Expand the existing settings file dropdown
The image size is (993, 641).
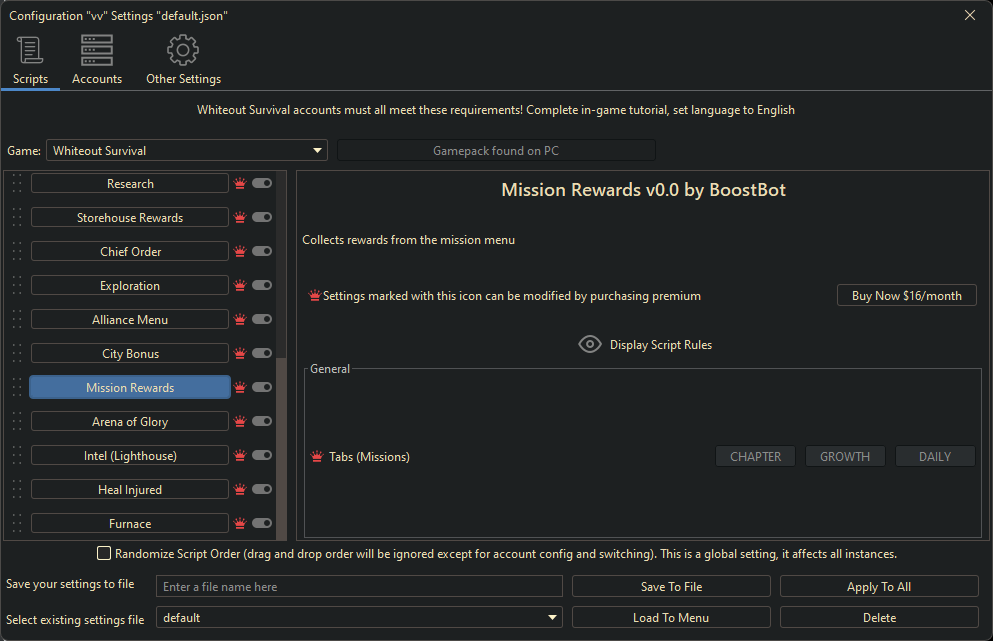(359, 617)
